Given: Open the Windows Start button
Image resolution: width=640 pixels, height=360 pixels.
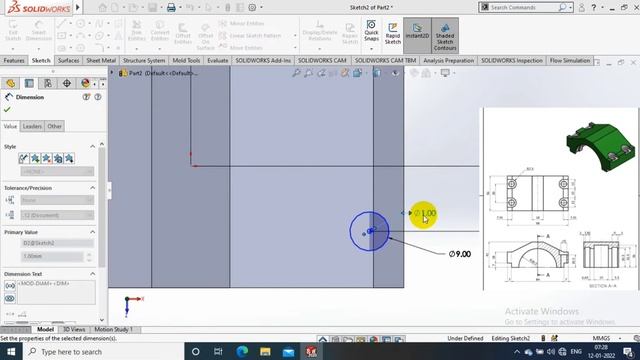Looking at the screenshot, I should coord(11,351).
